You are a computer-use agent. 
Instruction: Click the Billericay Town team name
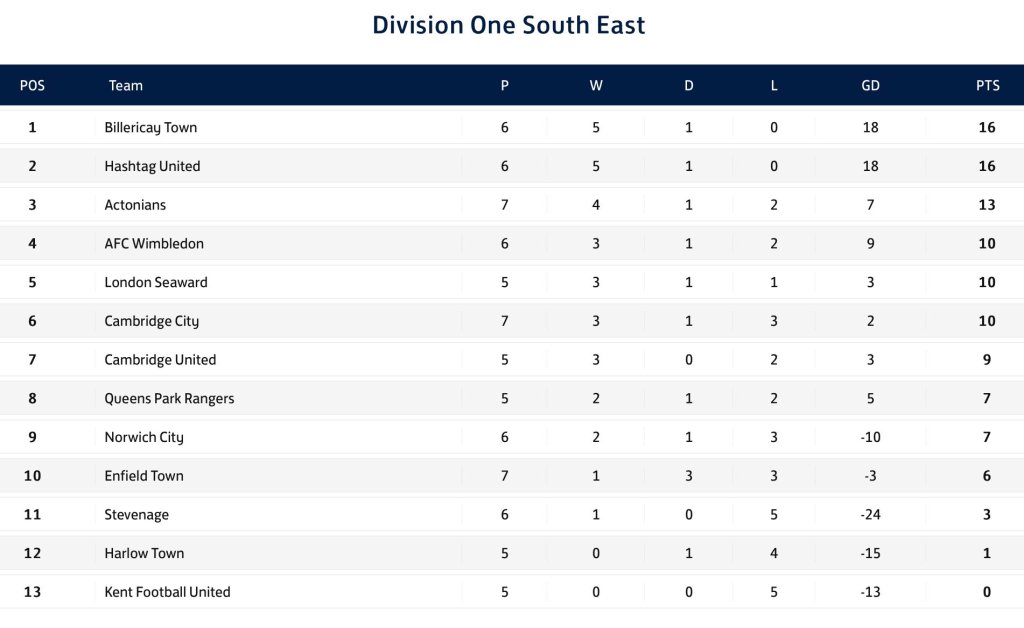pyautogui.click(x=151, y=127)
